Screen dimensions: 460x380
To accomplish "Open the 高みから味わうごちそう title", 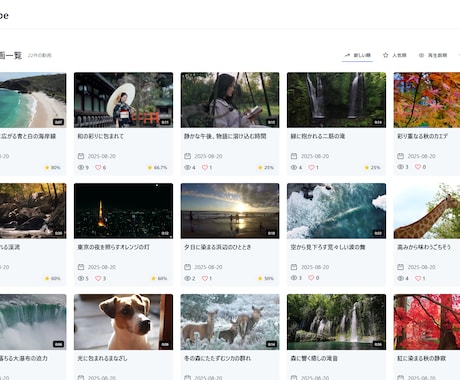I will [424, 247].
